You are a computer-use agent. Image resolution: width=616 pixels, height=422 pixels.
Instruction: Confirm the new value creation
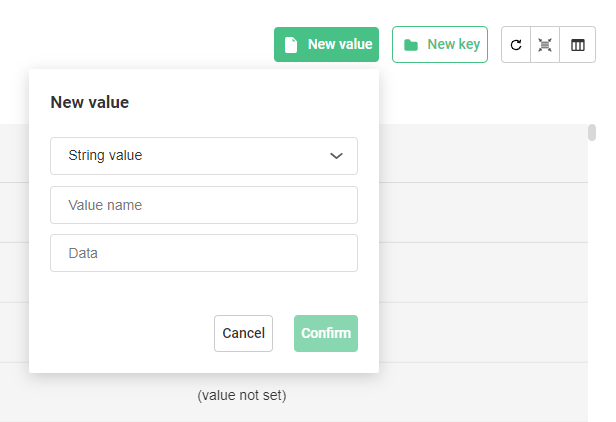(x=326, y=333)
